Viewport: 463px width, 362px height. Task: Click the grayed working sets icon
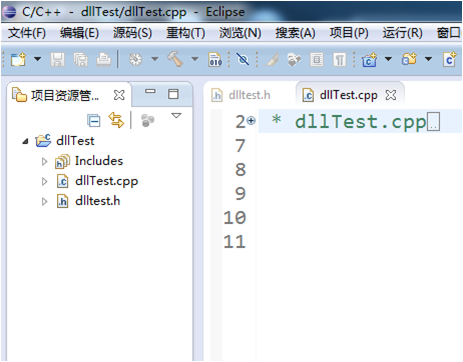click(x=148, y=120)
